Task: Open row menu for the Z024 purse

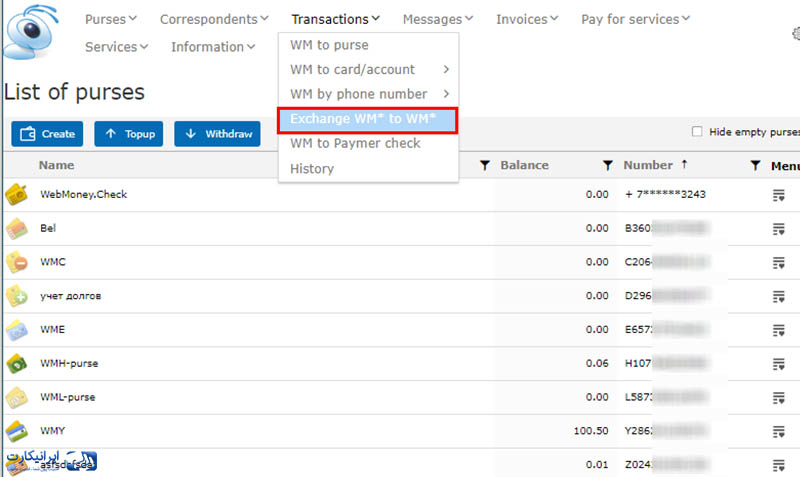Action: coord(779,465)
